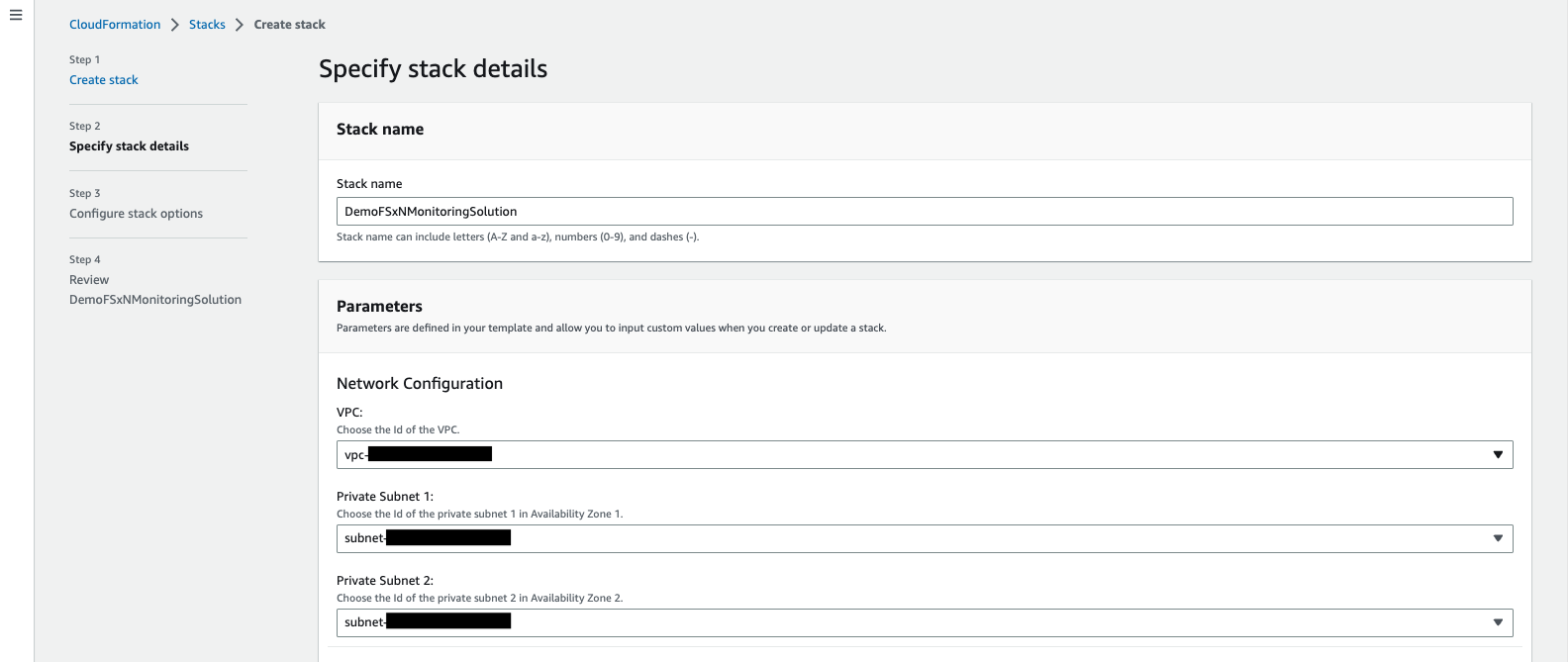
Task: Click the Network Configuration heading
Action: [x=420, y=384]
